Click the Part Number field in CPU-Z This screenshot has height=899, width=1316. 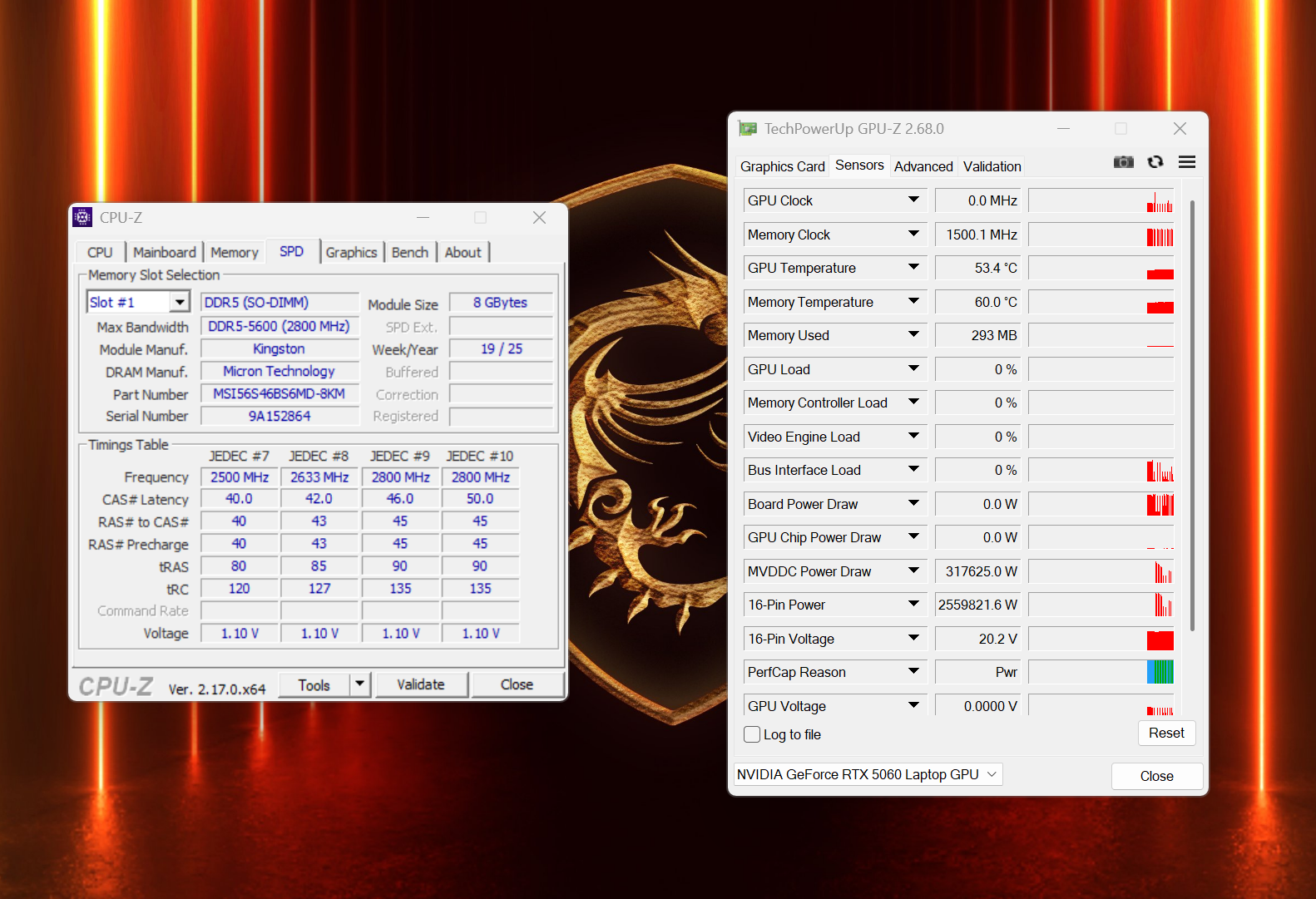(280, 394)
